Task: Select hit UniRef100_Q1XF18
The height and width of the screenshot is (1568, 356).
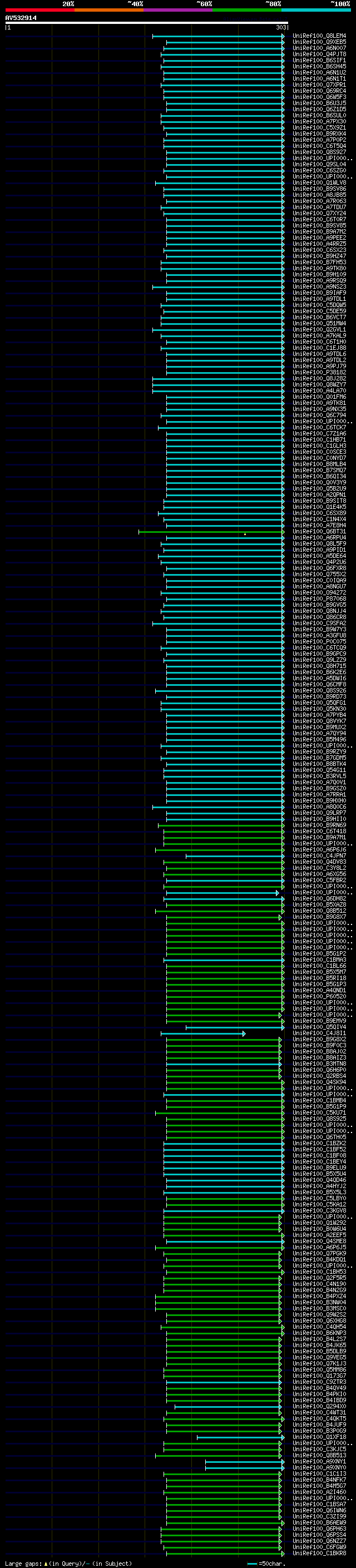Action: pos(319,1437)
